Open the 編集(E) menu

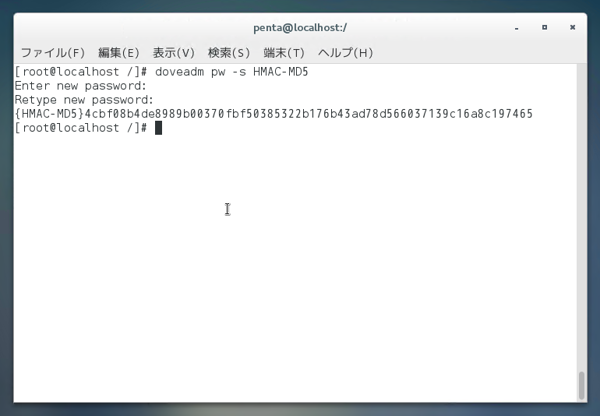(119, 52)
